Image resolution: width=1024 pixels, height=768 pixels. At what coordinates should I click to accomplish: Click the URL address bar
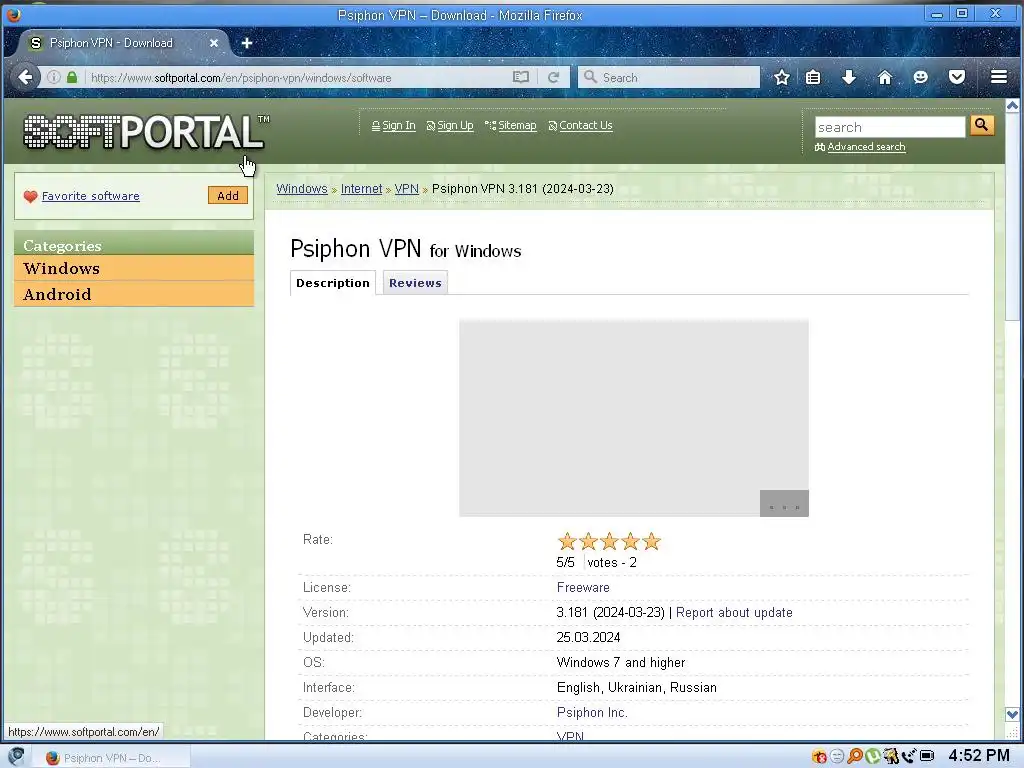297,77
